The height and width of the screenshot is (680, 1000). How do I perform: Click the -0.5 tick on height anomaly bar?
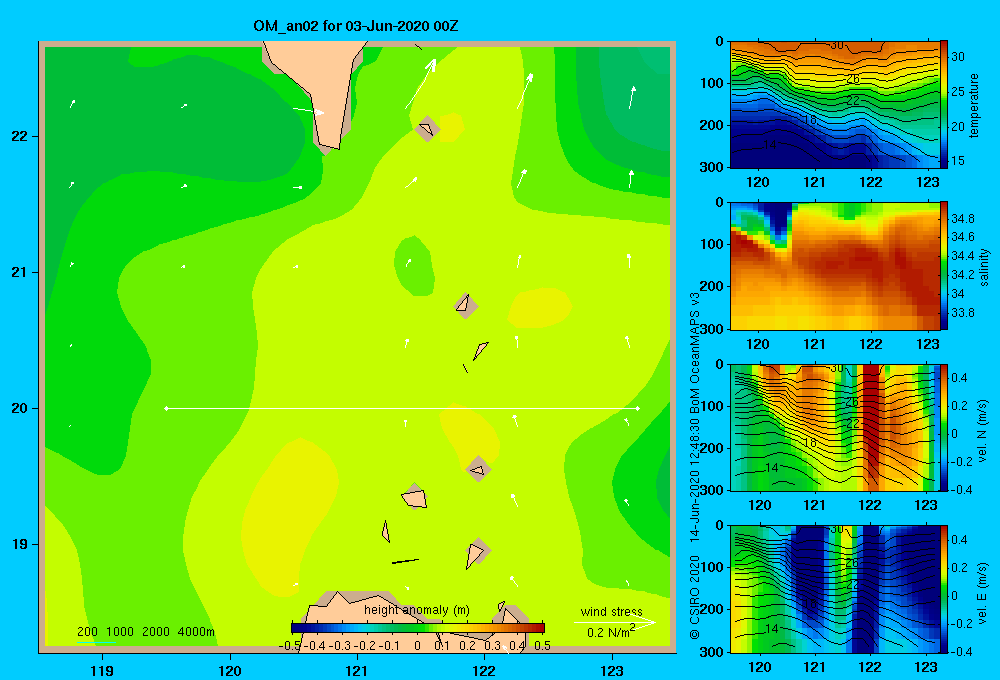[x=290, y=645]
